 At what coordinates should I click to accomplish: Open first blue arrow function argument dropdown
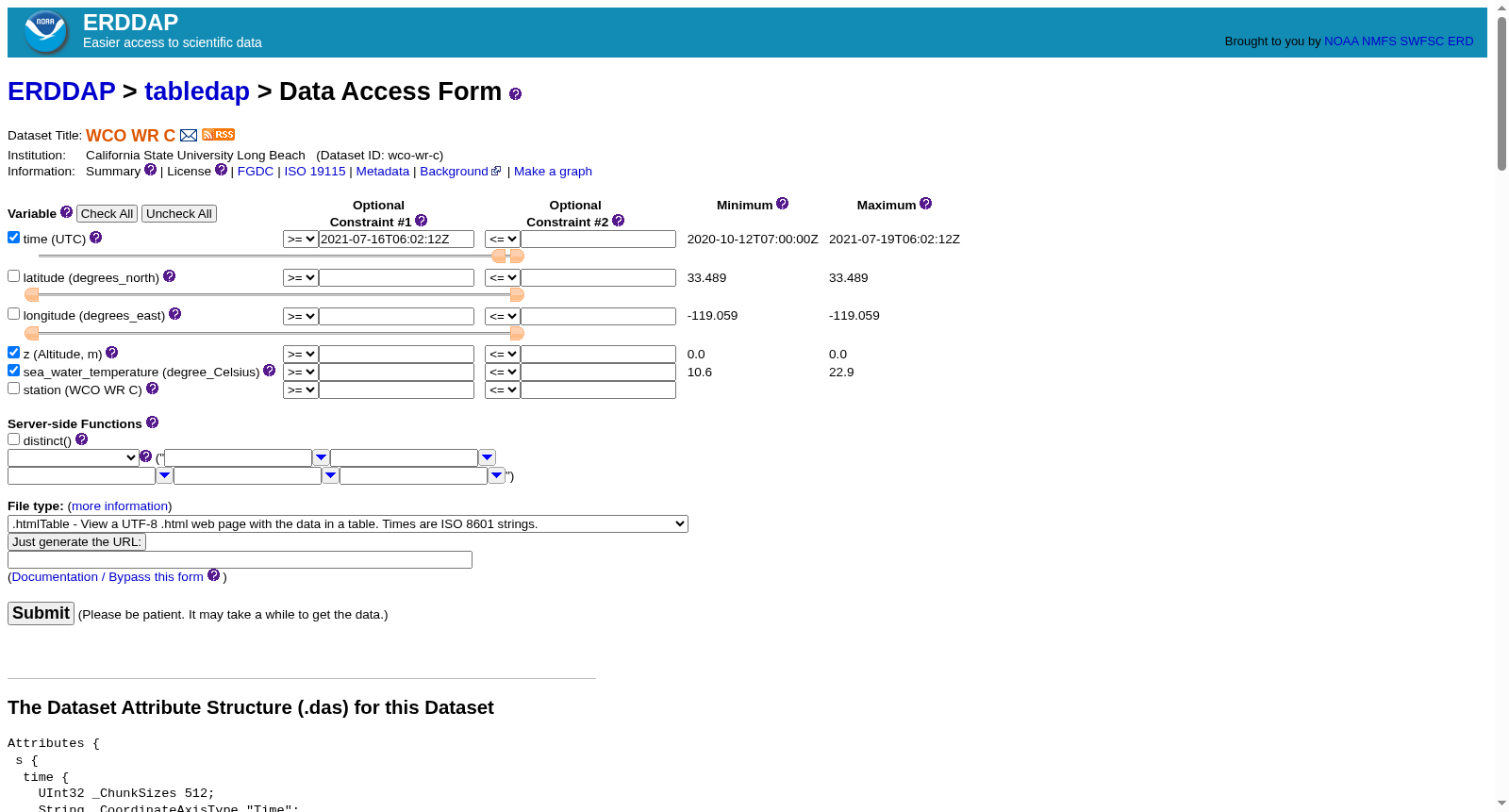(x=321, y=458)
